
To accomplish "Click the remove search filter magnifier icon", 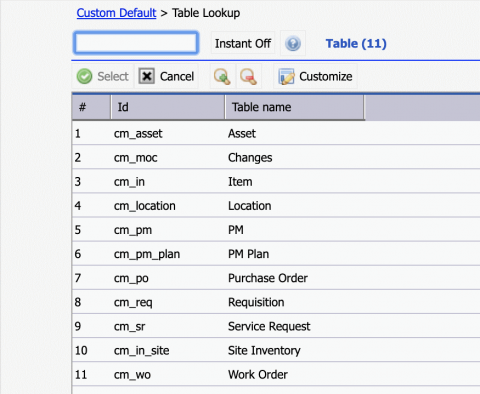I will [249, 76].
